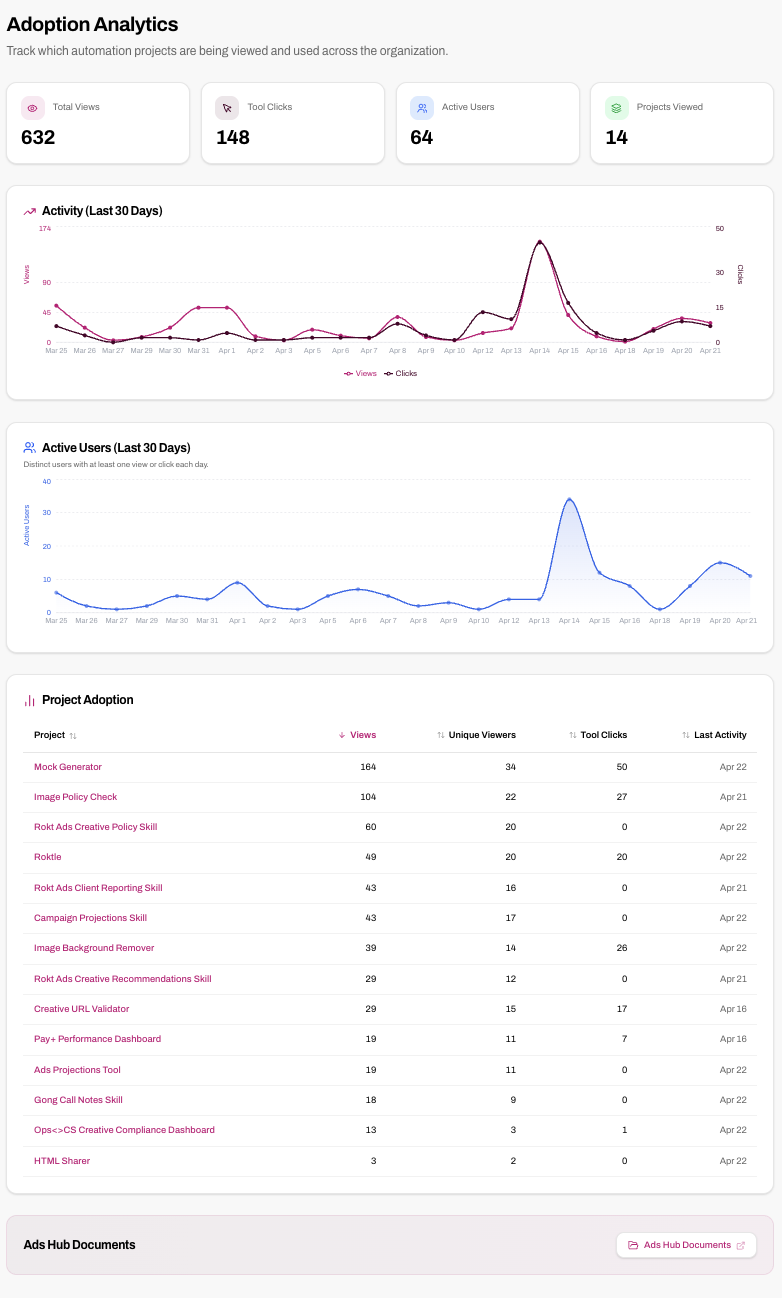Open the Ads Hub Documents button
Image resolution: width=782 pixels, height=1298 pixels.
(686, 1245)
